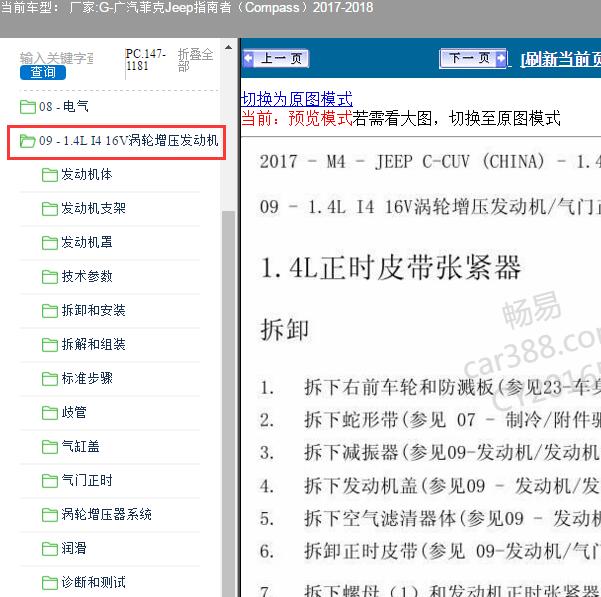The image size is (601, 597).
Task: Click the folder icon beside 诊断和测试
Action: point(50,582)
